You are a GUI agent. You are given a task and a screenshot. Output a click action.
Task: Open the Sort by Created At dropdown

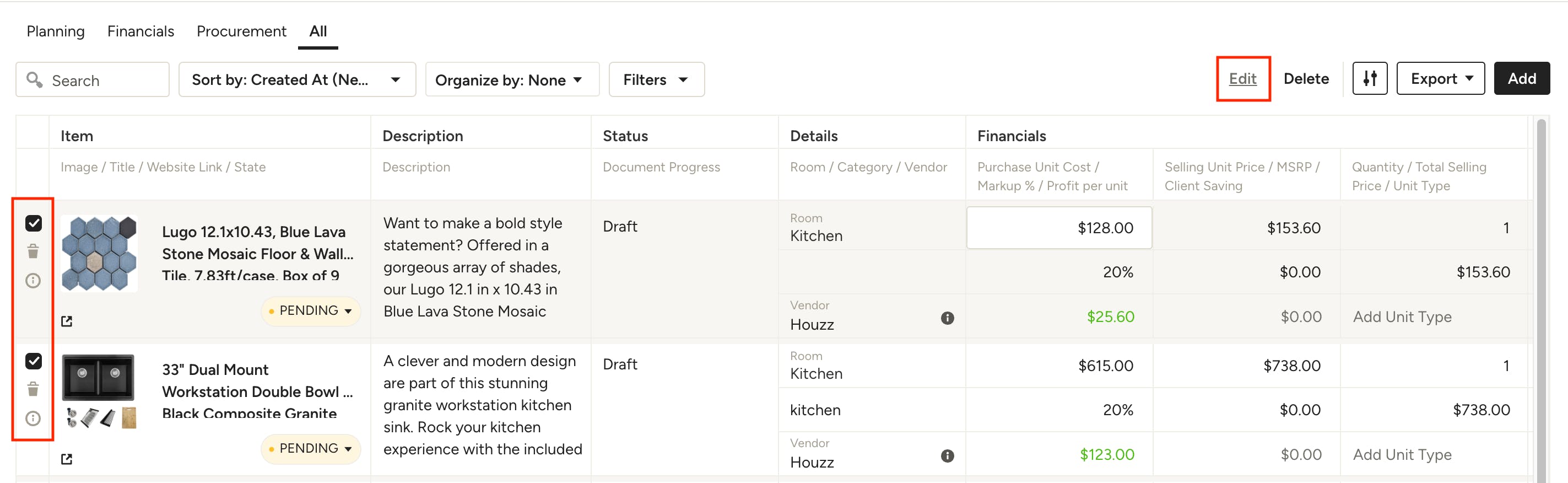click(297, 79)
